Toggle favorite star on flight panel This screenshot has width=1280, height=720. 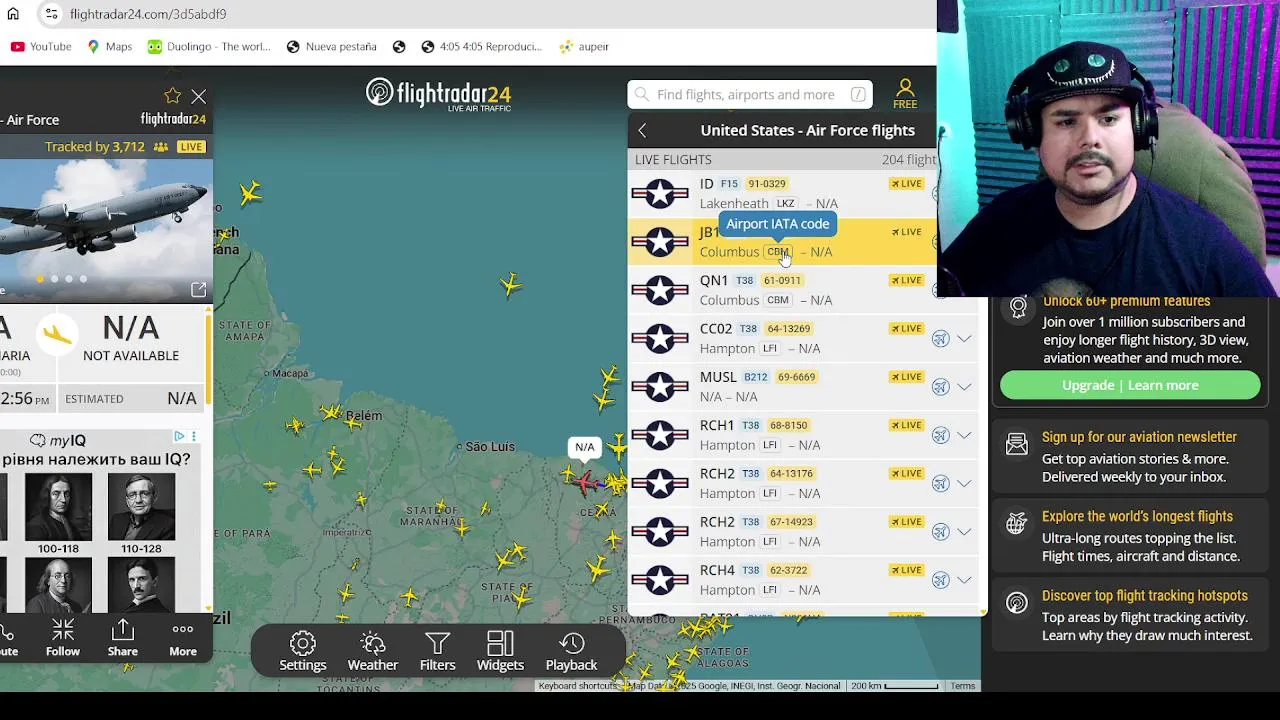click(x=172, y=96)
